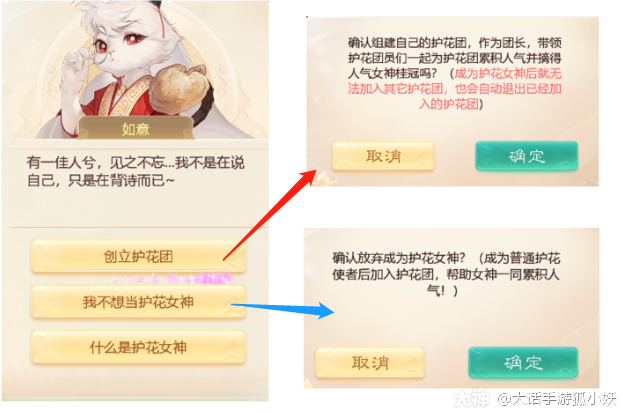Screen dimensions: 623x413
Task: Click 确定 in the 确认放弃成为护花女神 dialog
Action: tap(523, 362)
